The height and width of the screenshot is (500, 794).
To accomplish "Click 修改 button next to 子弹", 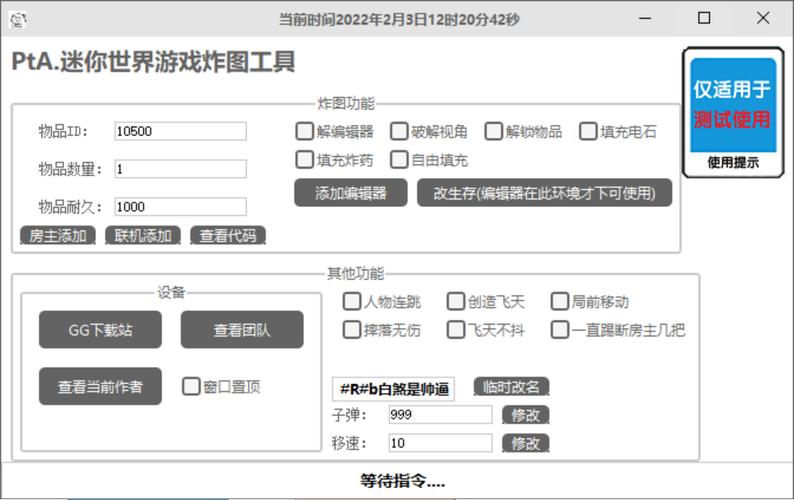I will 526,415.
